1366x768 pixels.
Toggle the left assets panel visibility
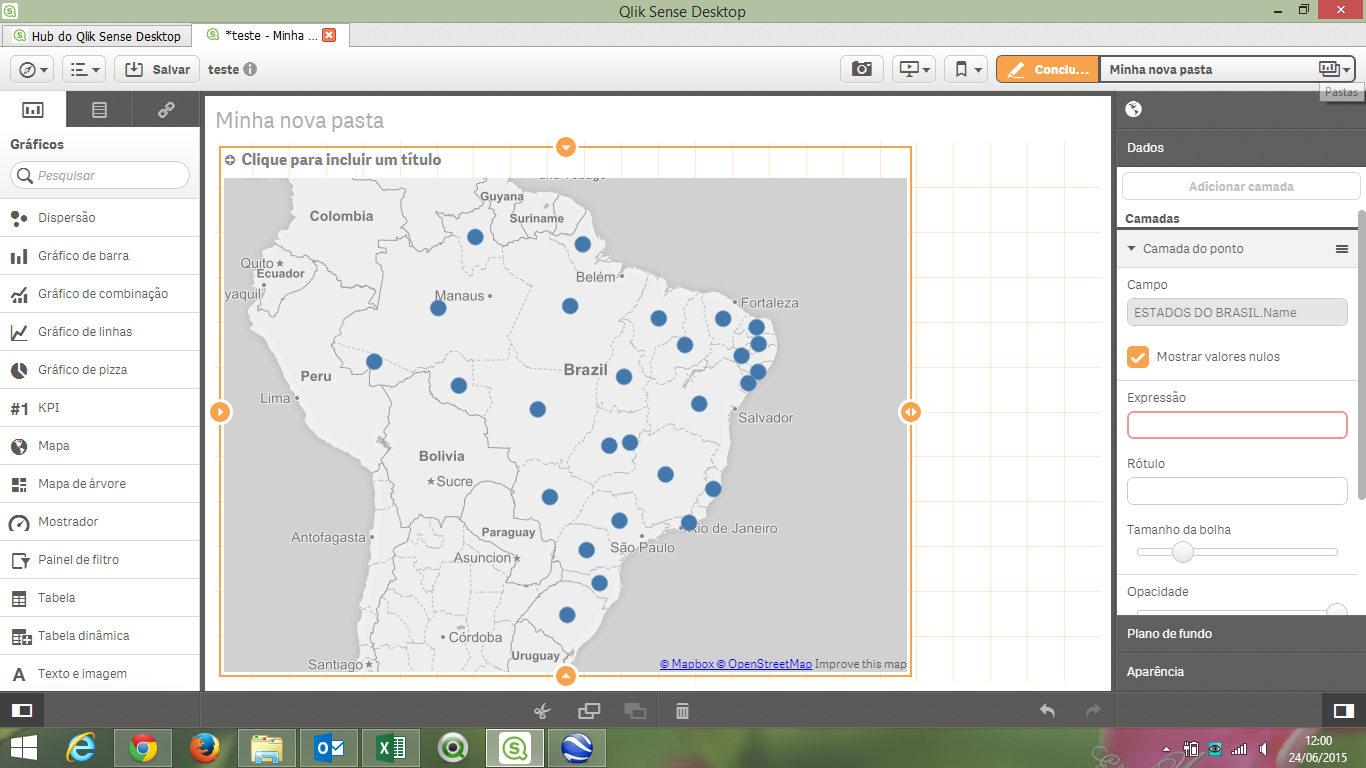pos(22,711)
